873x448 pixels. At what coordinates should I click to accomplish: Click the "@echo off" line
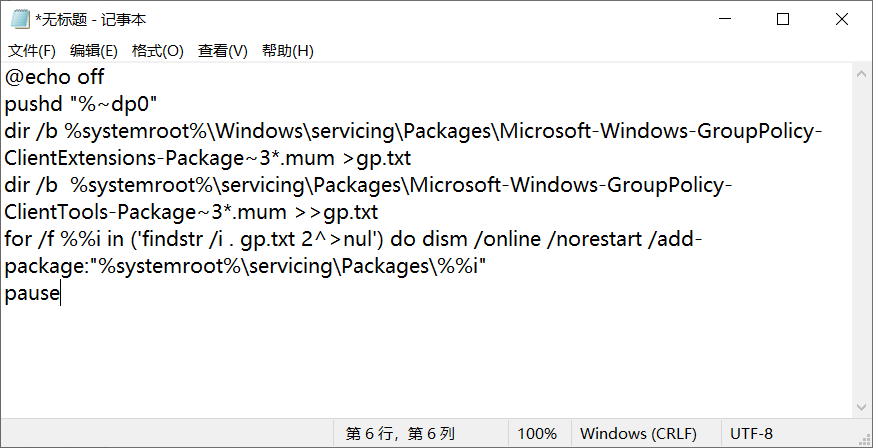55,77
